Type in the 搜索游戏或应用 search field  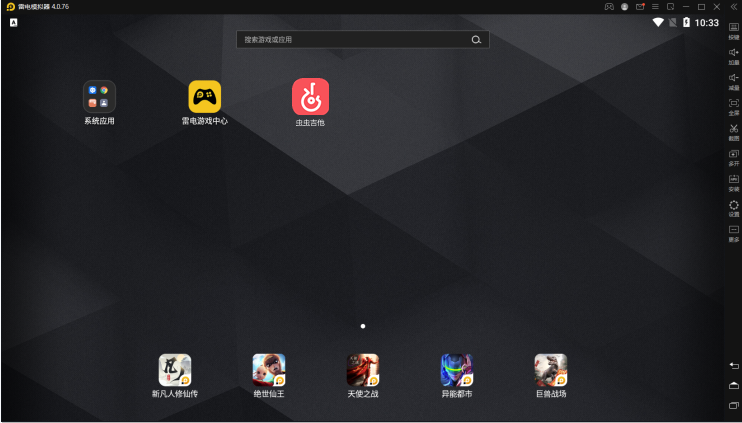tap(350, 40)
